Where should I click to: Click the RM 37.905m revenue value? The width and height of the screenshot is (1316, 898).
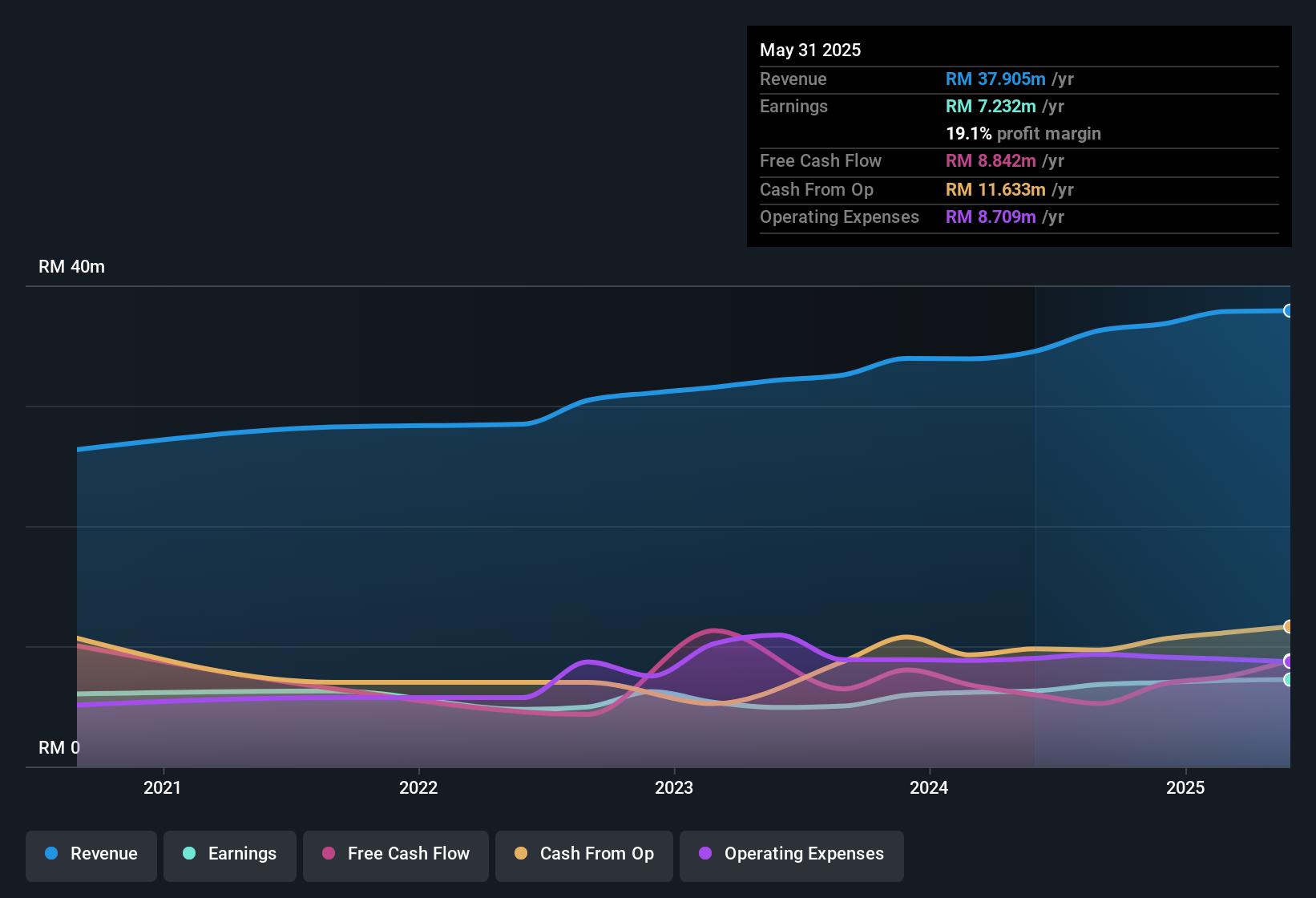(995, 79)
